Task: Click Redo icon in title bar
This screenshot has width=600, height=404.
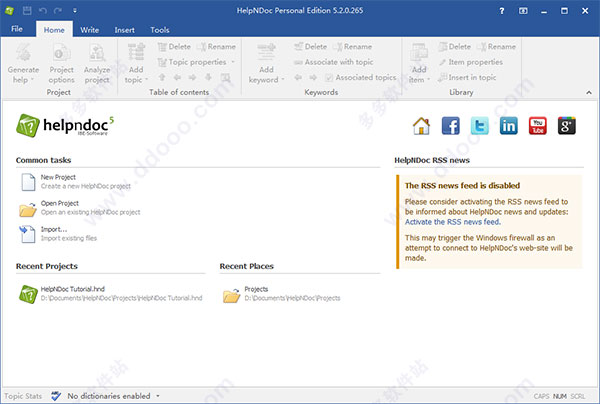Action: (58, 11)
